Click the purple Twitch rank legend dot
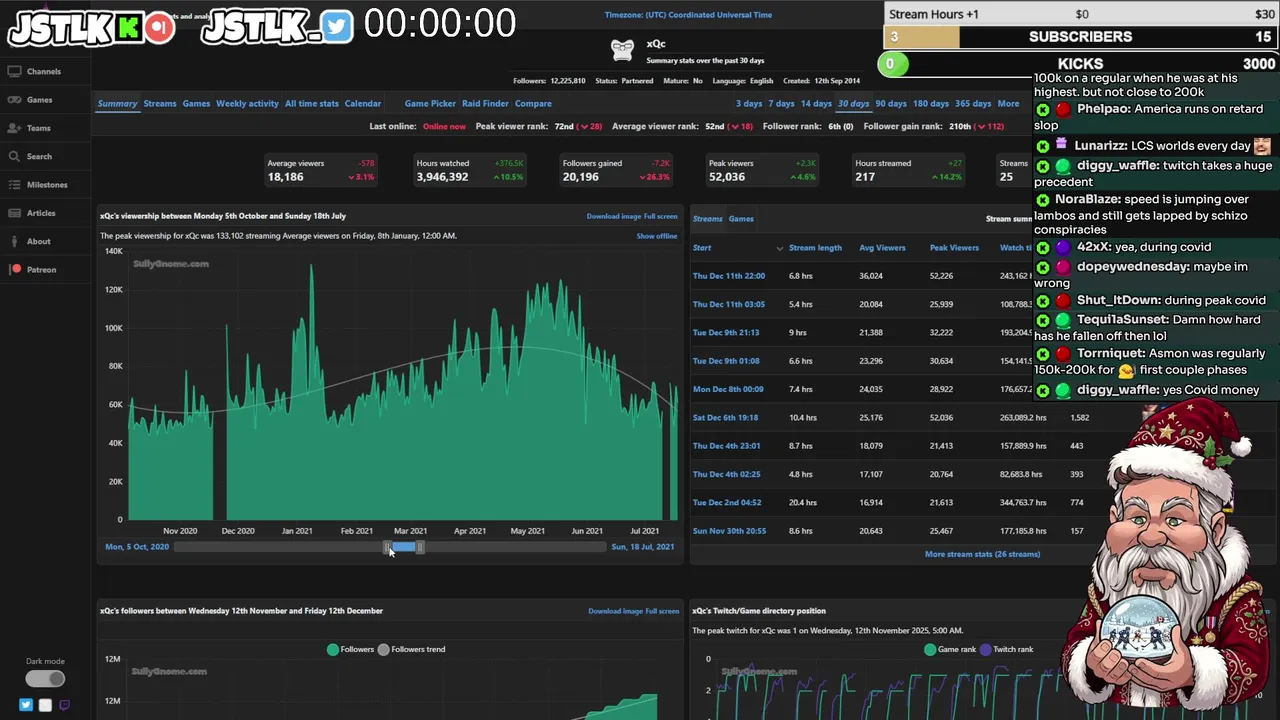 [985, 649]
